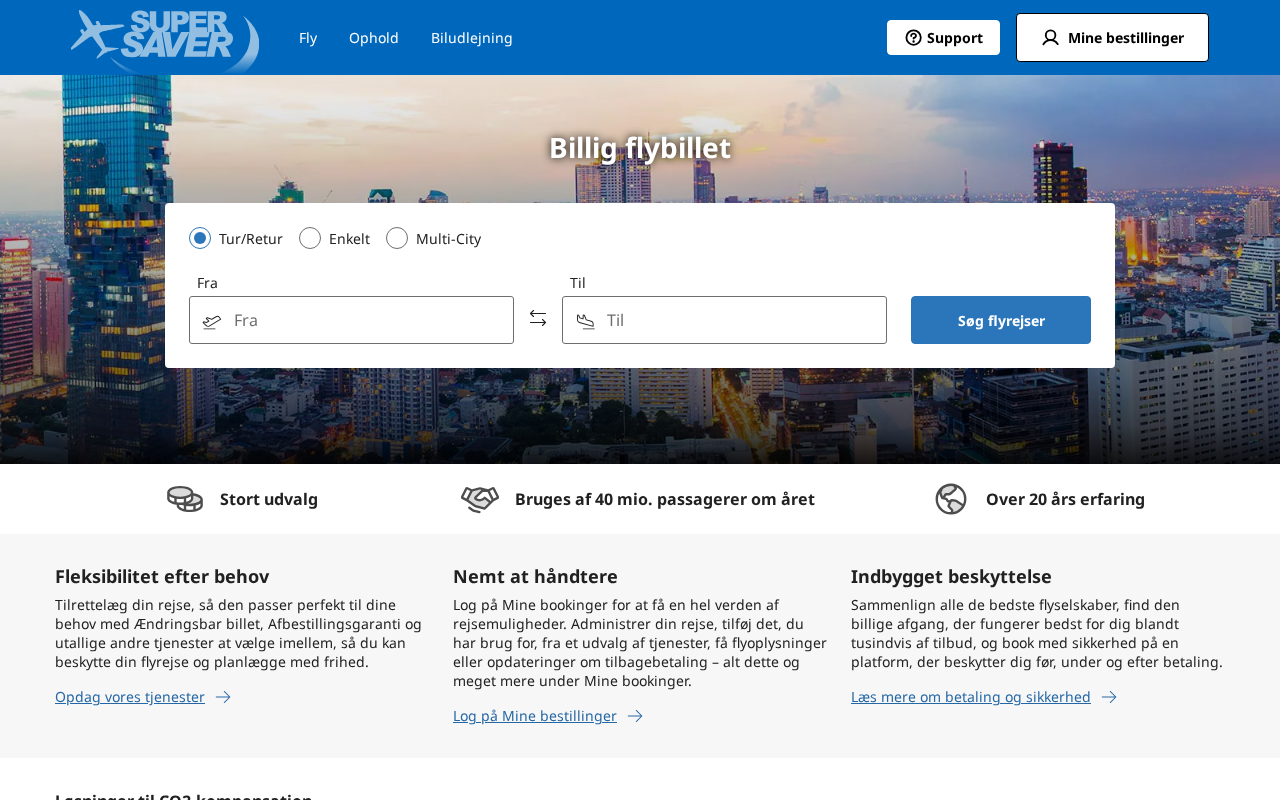Click the plane landing icon in Til field
This screenshot has width=1280, height=800.
tap(585, 321)
